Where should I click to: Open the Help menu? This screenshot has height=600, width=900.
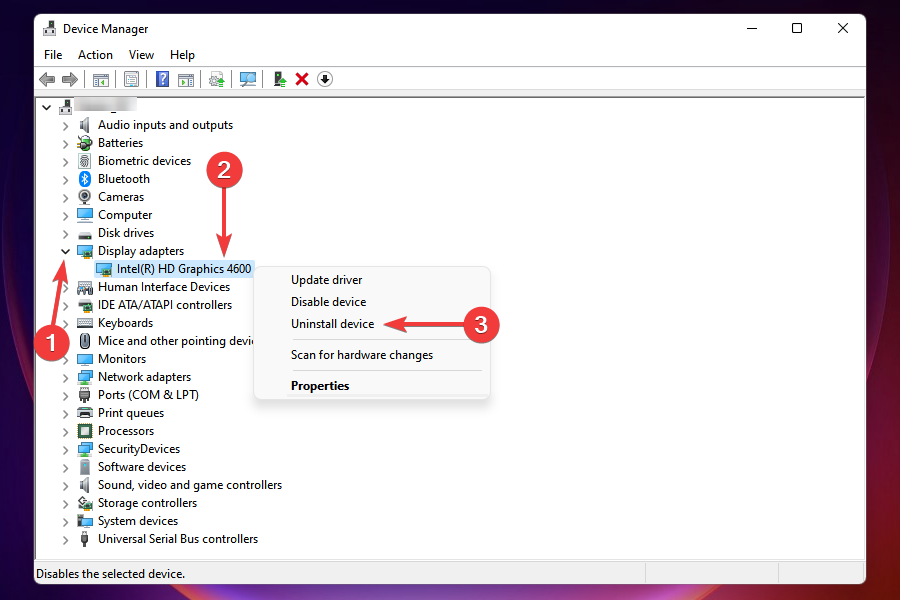[183, 55]
